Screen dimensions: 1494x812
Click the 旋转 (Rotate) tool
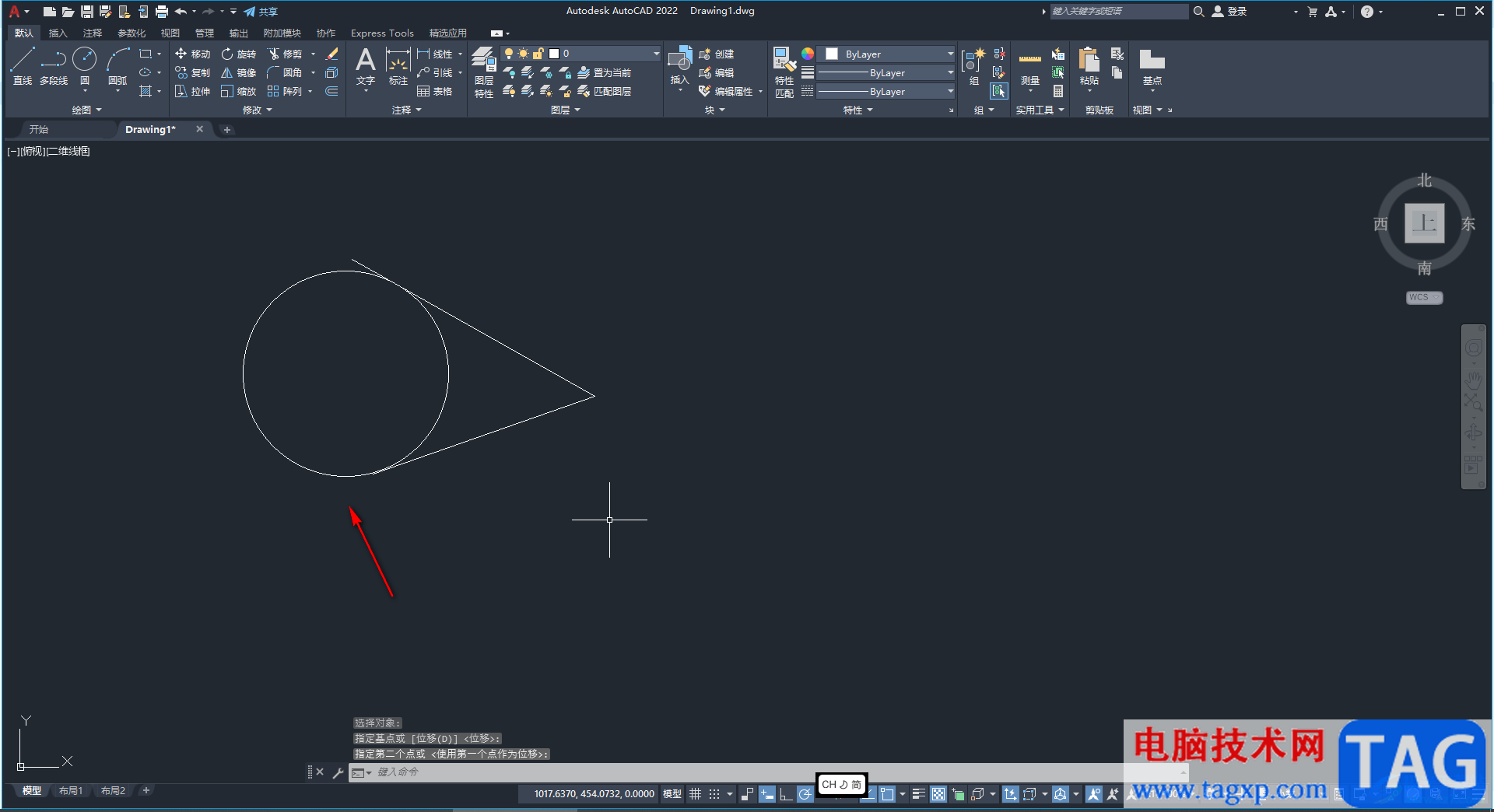(238, 54)
